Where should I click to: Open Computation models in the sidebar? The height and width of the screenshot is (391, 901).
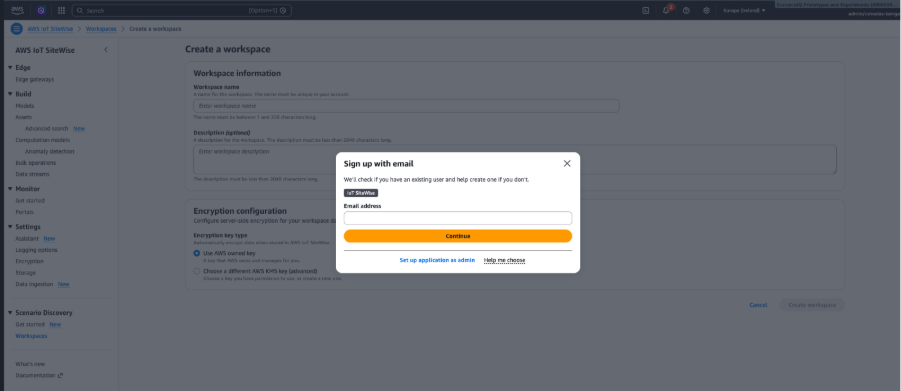coord(43,140)
